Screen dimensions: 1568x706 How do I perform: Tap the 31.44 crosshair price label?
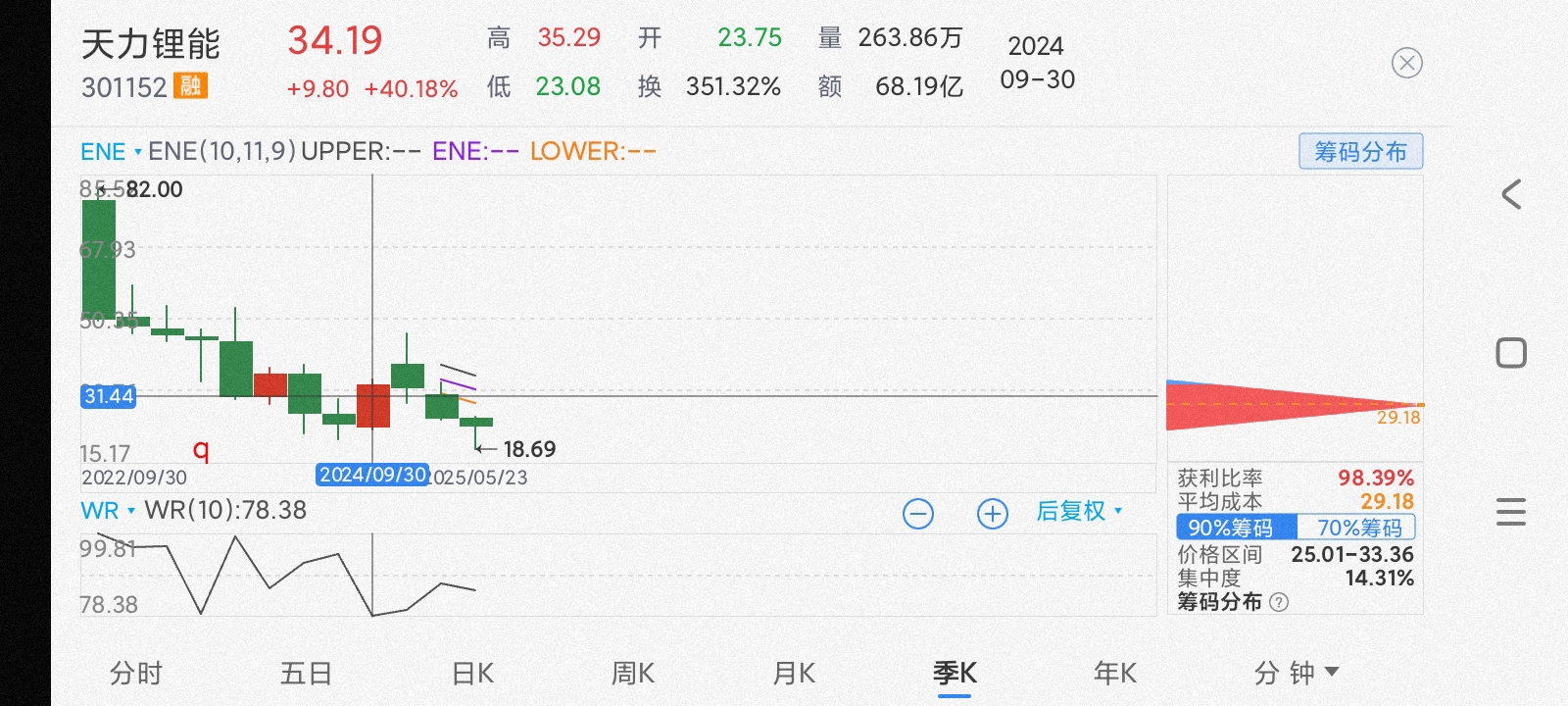point(108,396)
